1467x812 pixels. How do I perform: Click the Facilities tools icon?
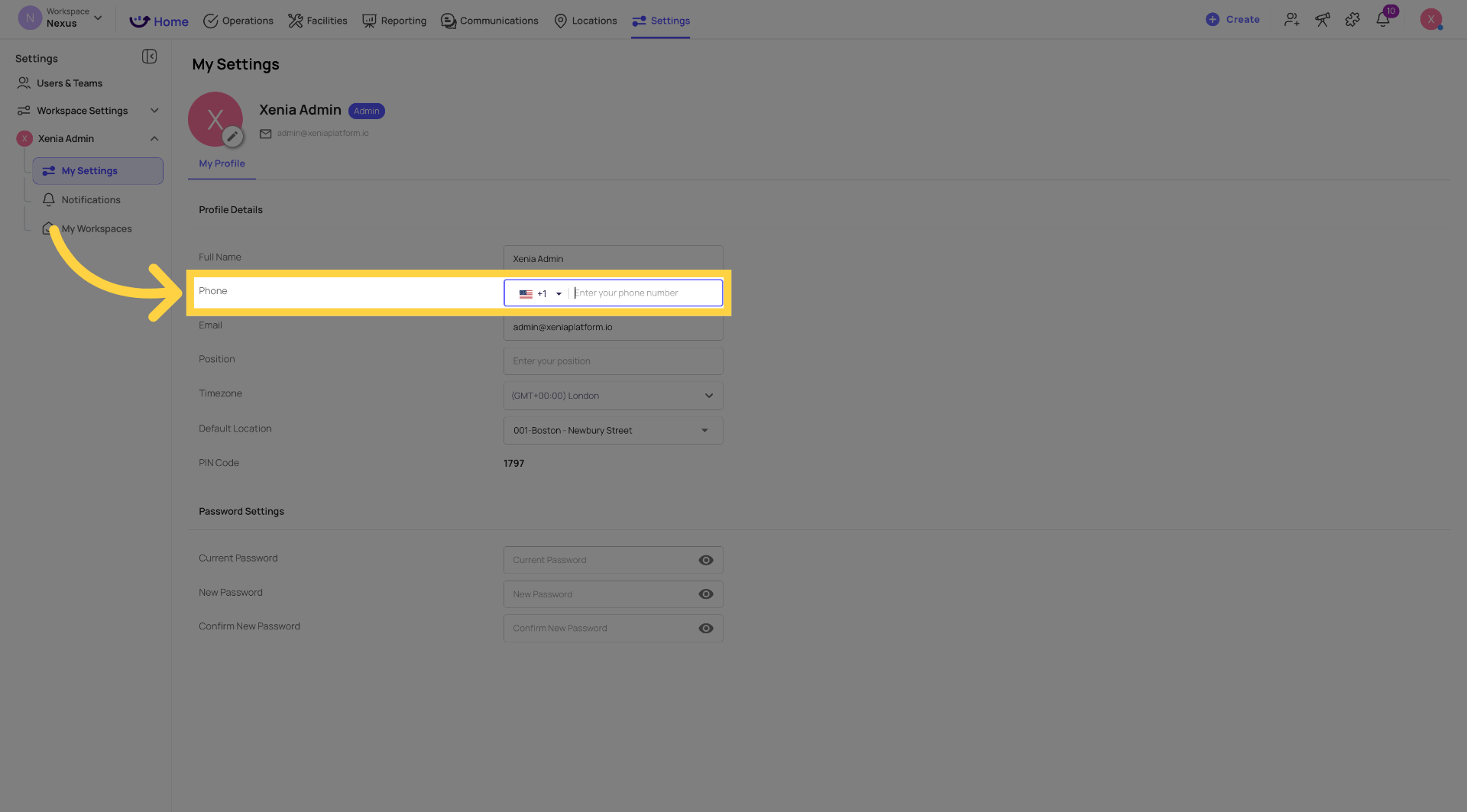pos(295,21)
